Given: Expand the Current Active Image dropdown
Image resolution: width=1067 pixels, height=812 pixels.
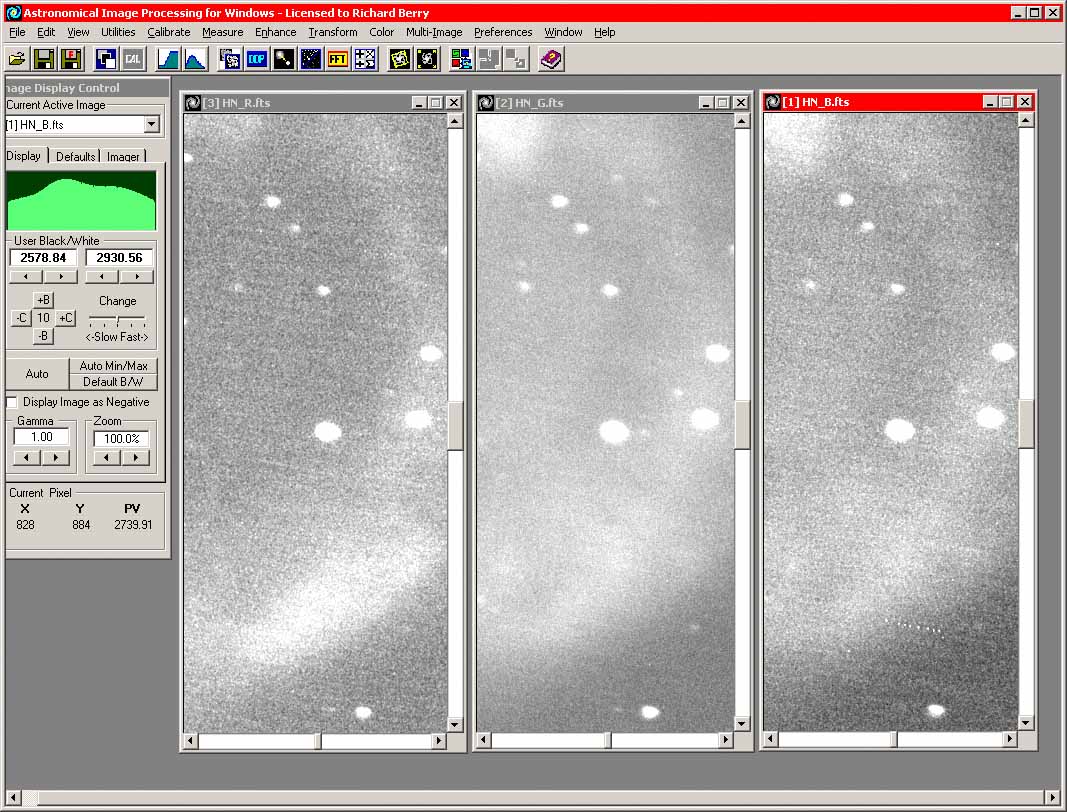Looking at the screenshot, I should tap(151, 124).
